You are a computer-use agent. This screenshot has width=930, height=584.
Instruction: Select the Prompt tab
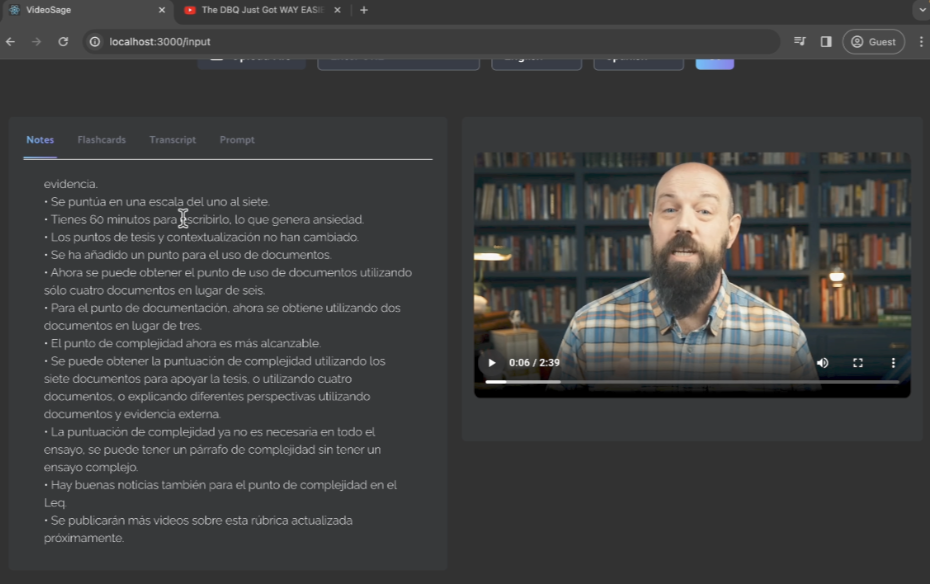point(237,140)
